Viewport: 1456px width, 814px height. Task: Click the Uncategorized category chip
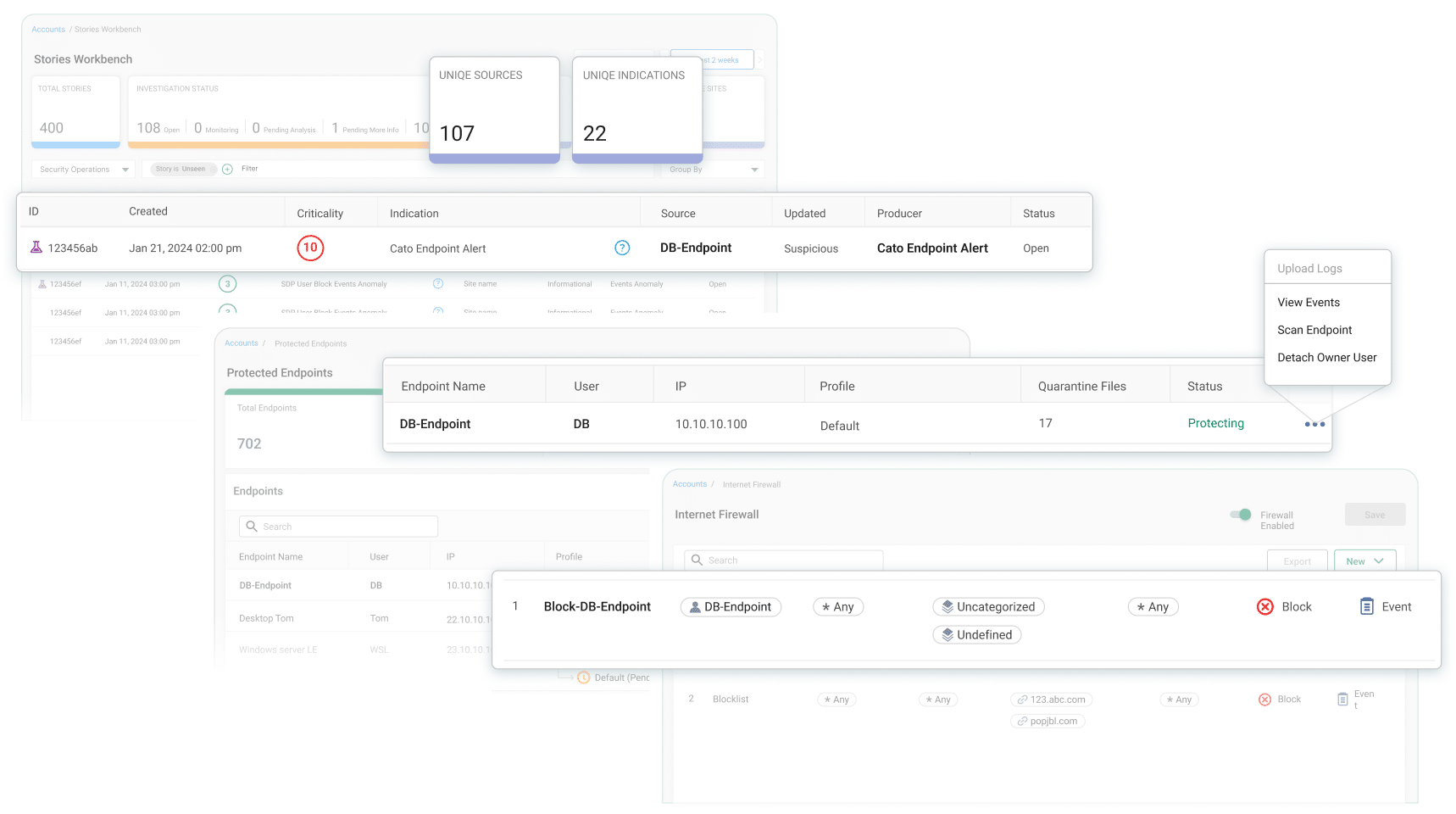(x=989, y=607)
